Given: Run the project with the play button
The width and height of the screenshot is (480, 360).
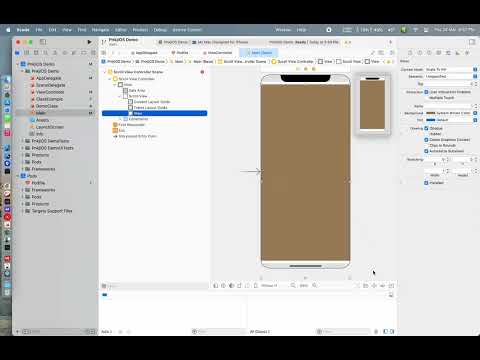Looking at the screenshot, I should click(89, 42).
